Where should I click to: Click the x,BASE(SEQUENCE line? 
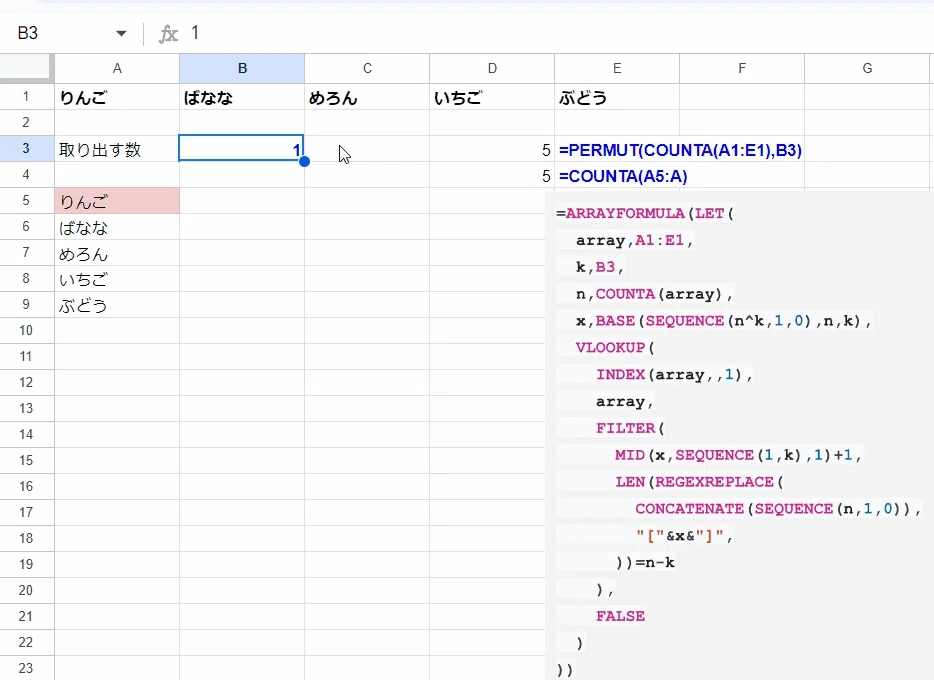724,321
